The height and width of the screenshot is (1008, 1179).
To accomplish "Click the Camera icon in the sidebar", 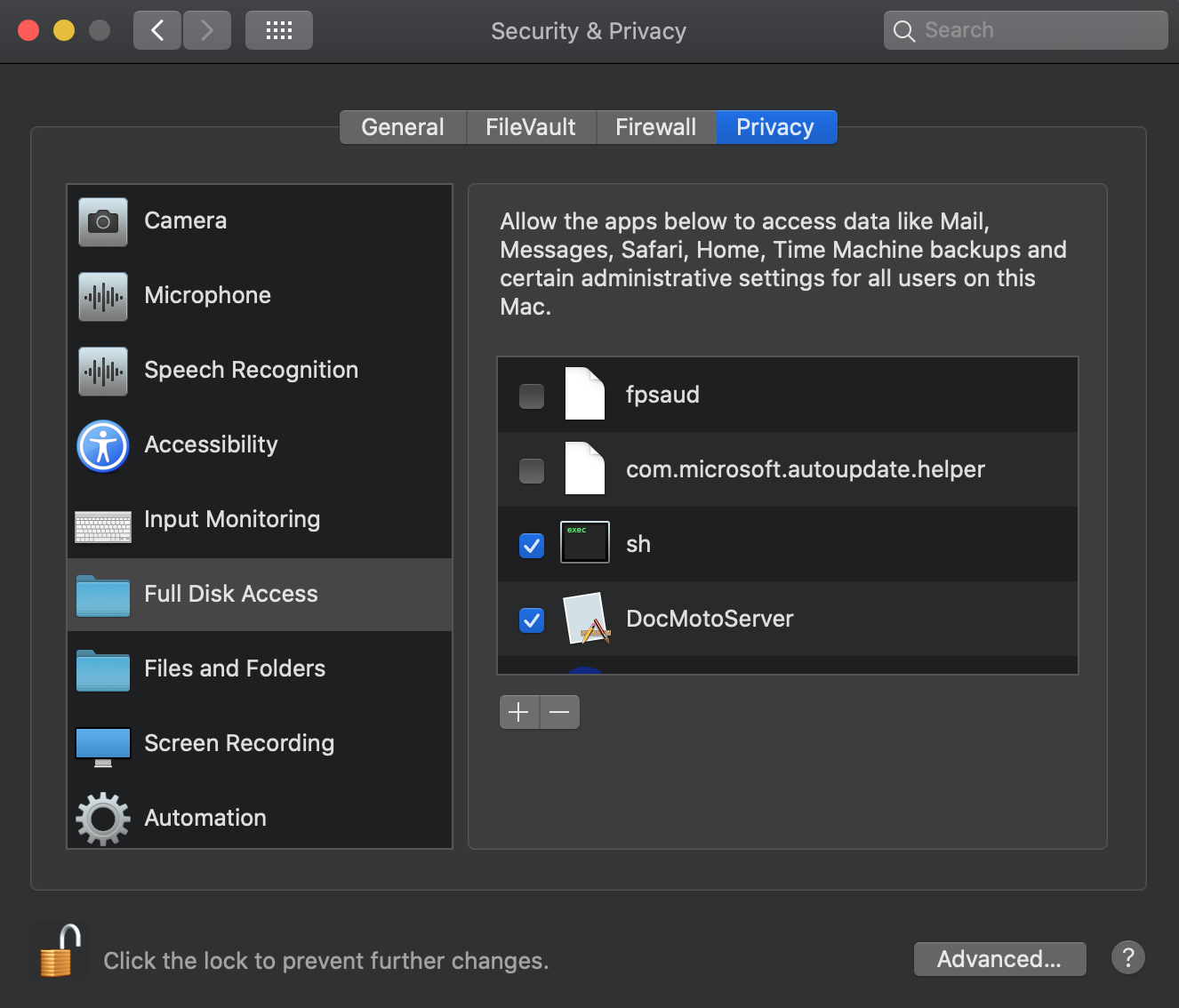I will [103, 221].
